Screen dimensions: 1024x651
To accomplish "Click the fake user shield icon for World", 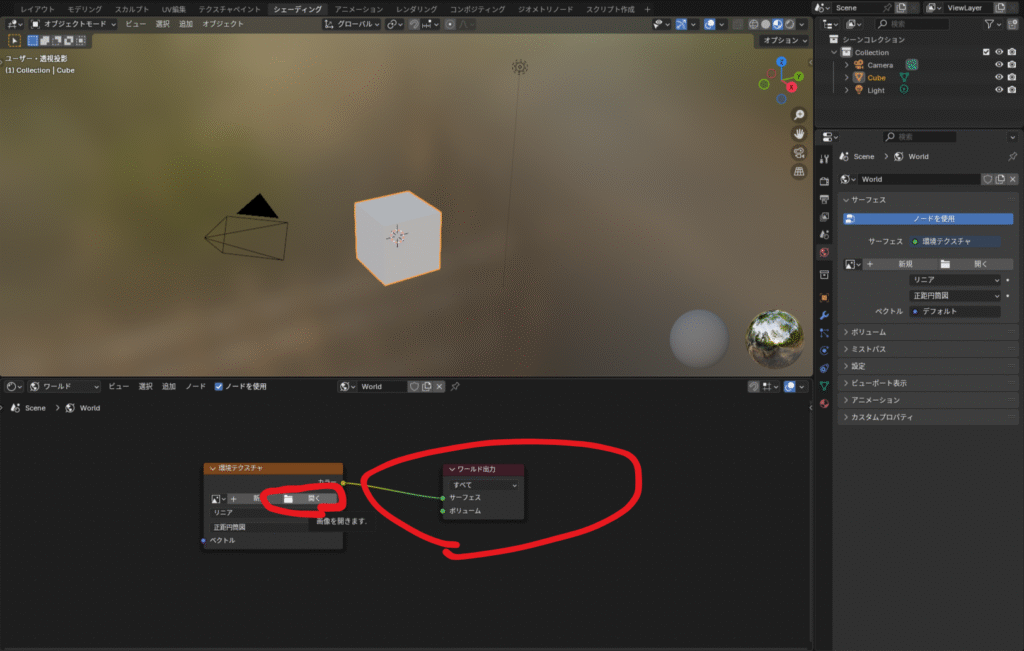I will coord(987,179).
